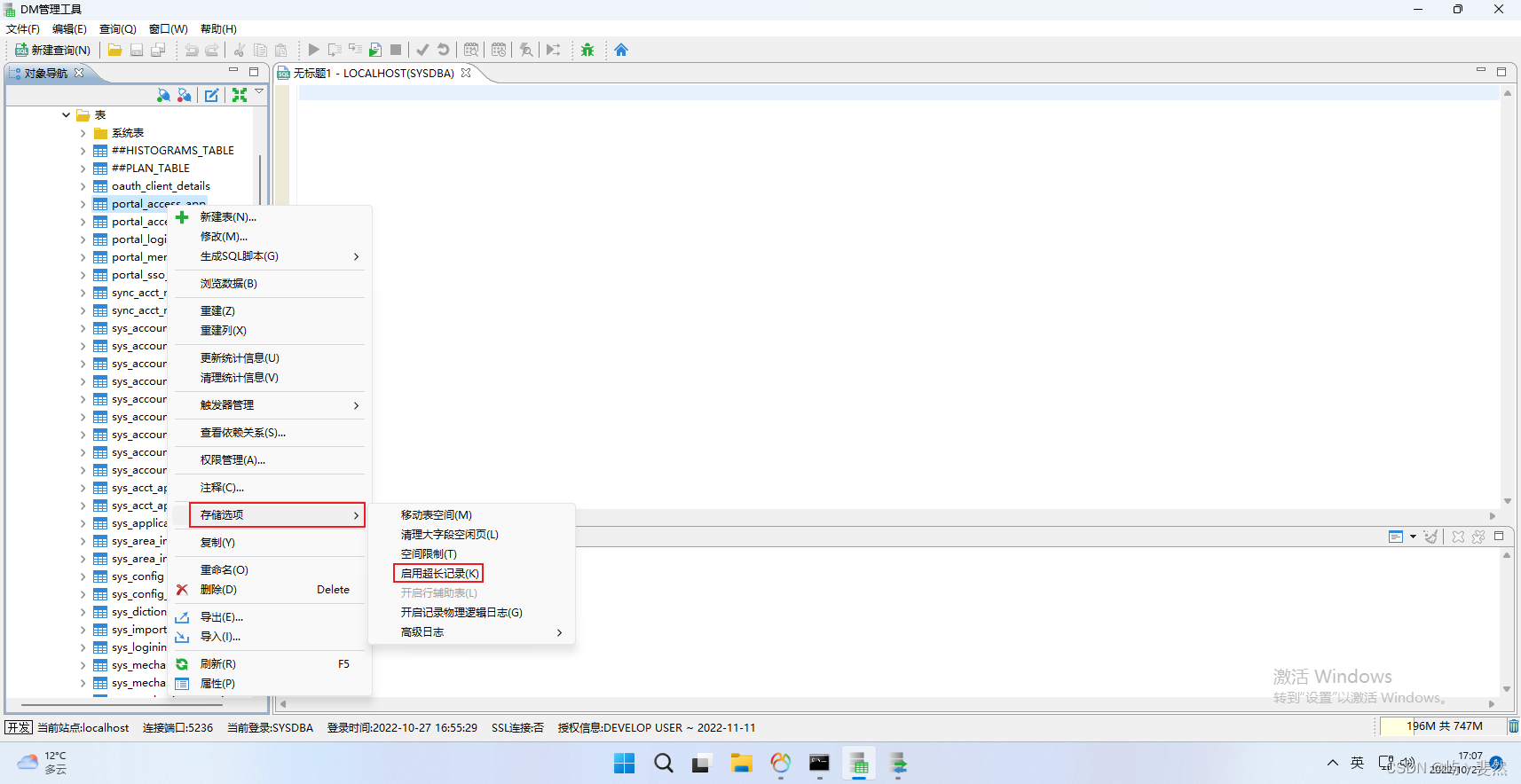Image resolution: width=1521 pixels, height=784 pixels.
Task: Open 属性(P) from context menu
Action: pos(270,684)
